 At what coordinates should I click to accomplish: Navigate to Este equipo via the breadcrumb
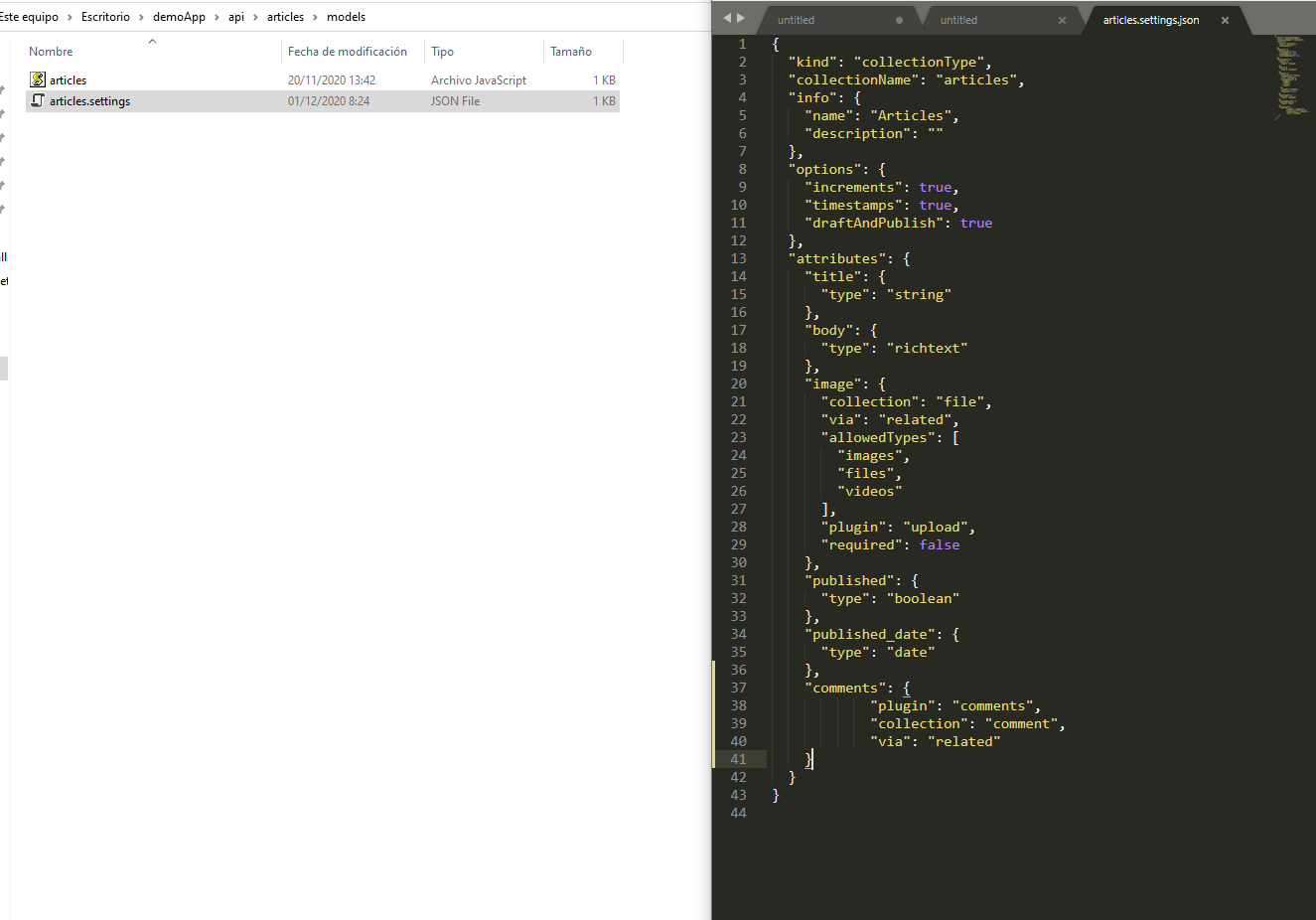tap(31, 17)
